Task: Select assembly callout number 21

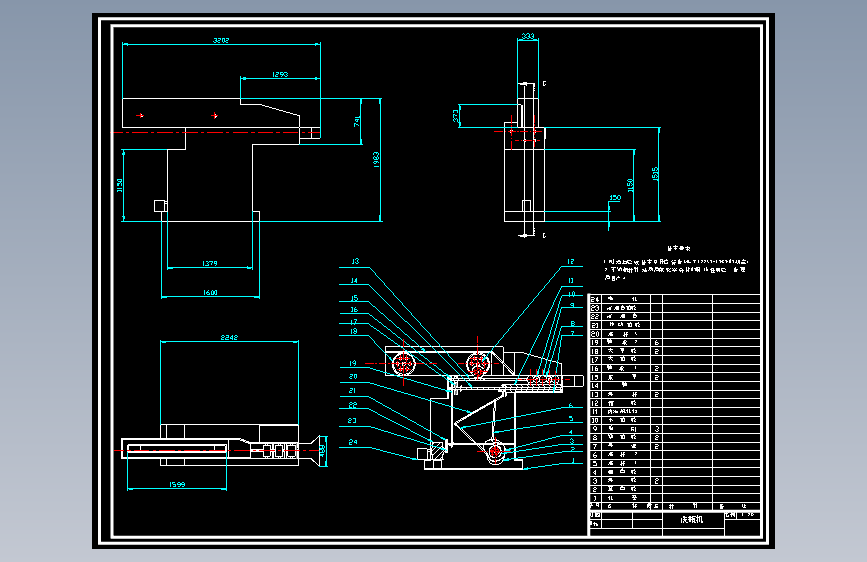Action: click(x=352, y=391)
